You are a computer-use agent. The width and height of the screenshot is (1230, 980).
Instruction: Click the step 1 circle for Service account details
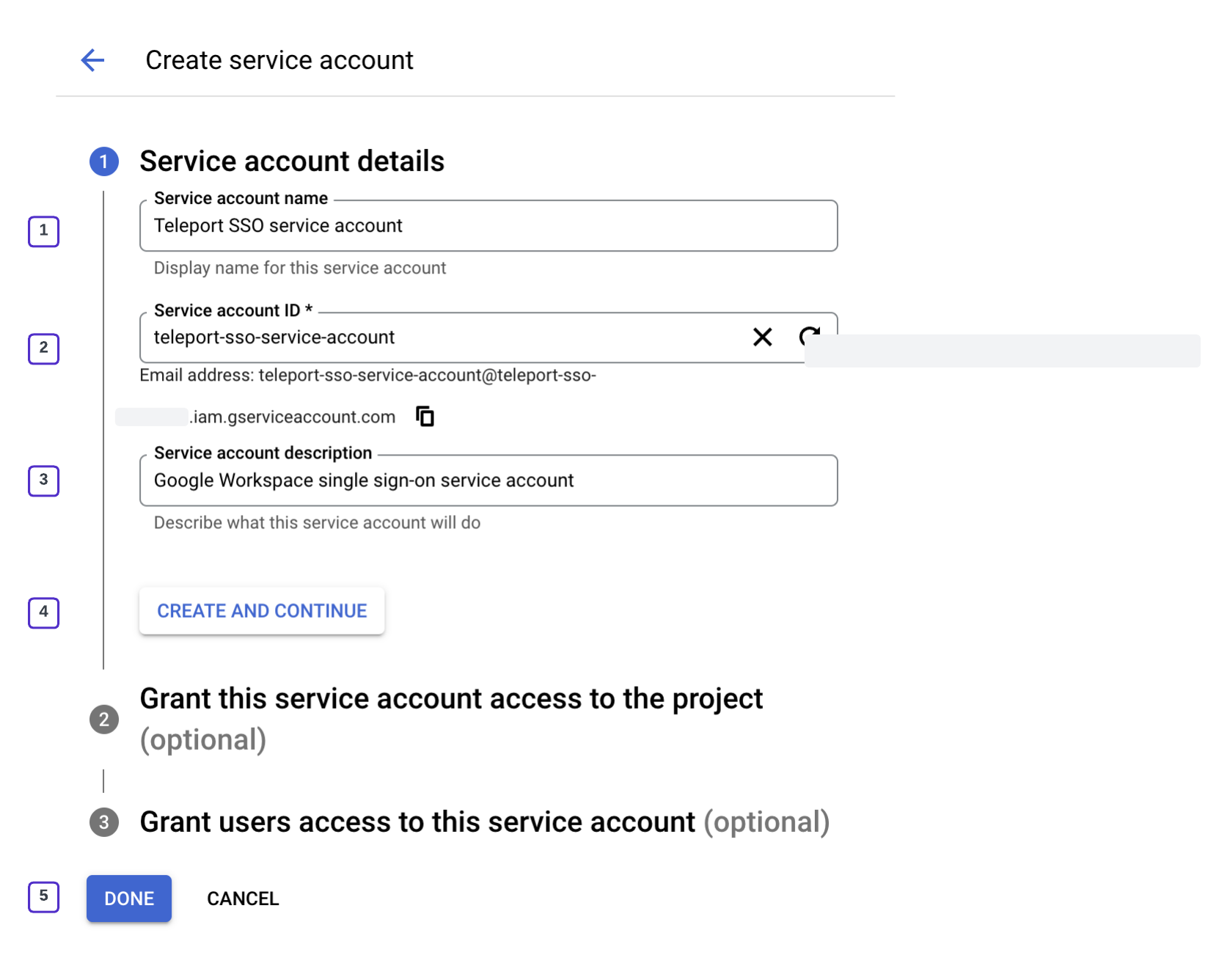pos(103,161)
